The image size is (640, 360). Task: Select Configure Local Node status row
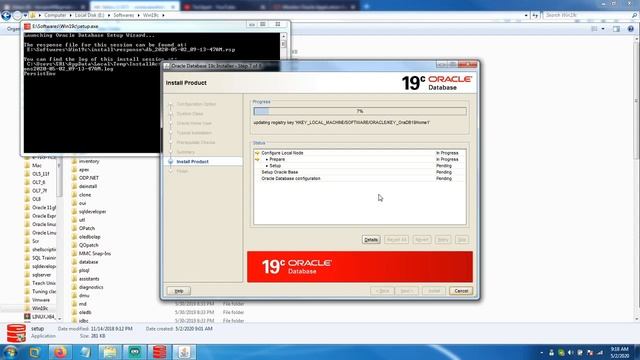pyautogui.click(x=360, y=153)
